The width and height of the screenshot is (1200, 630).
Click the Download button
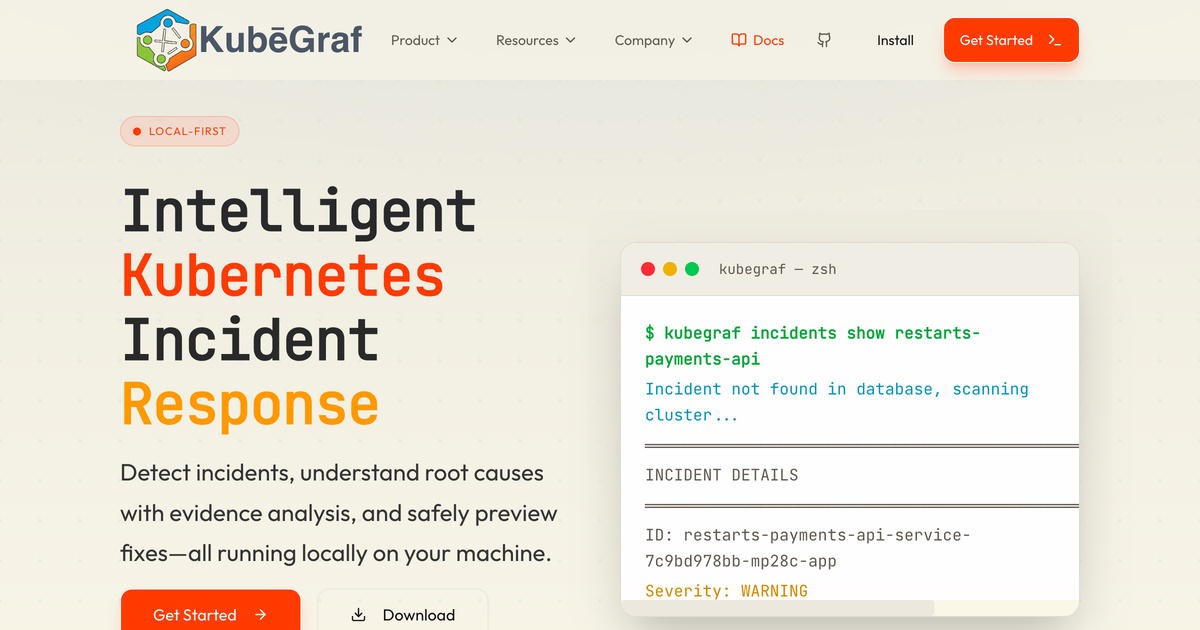coord(403,615)
